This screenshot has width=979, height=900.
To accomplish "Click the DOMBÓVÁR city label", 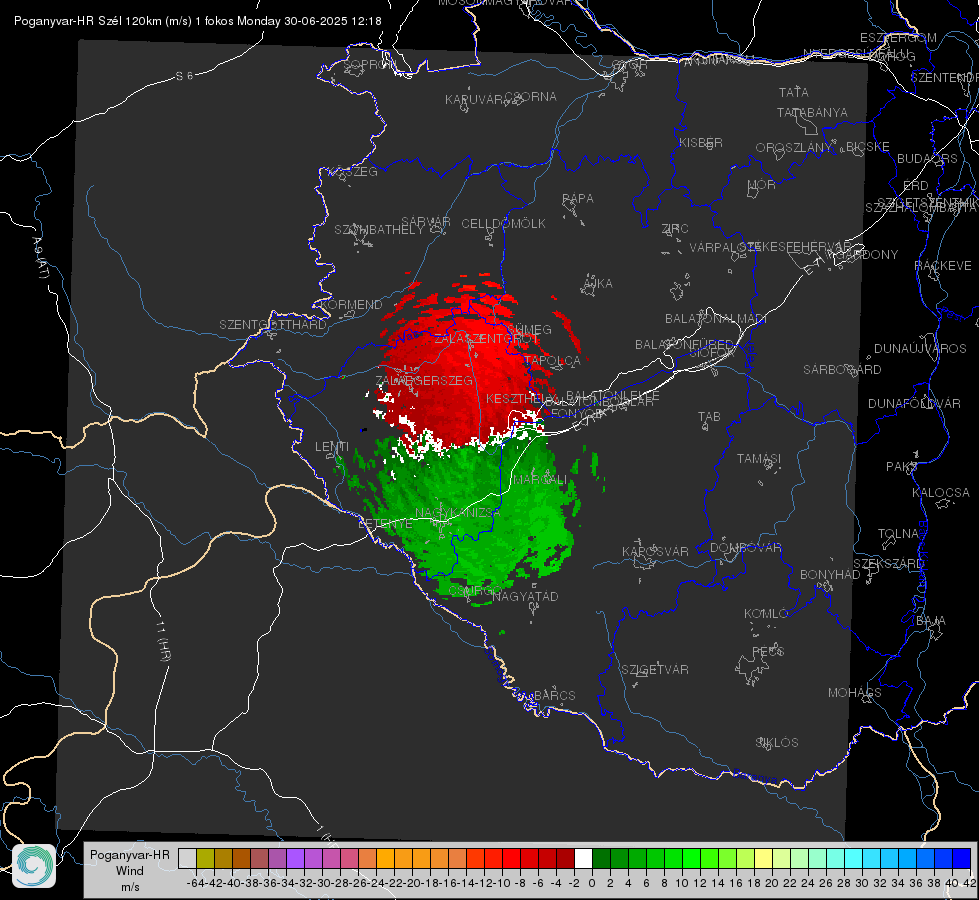I will (745, 547).
